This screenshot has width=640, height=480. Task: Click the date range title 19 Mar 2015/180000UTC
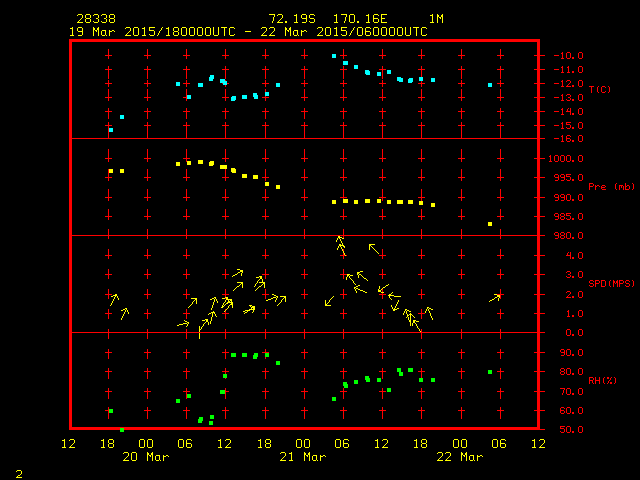(152, 32)
